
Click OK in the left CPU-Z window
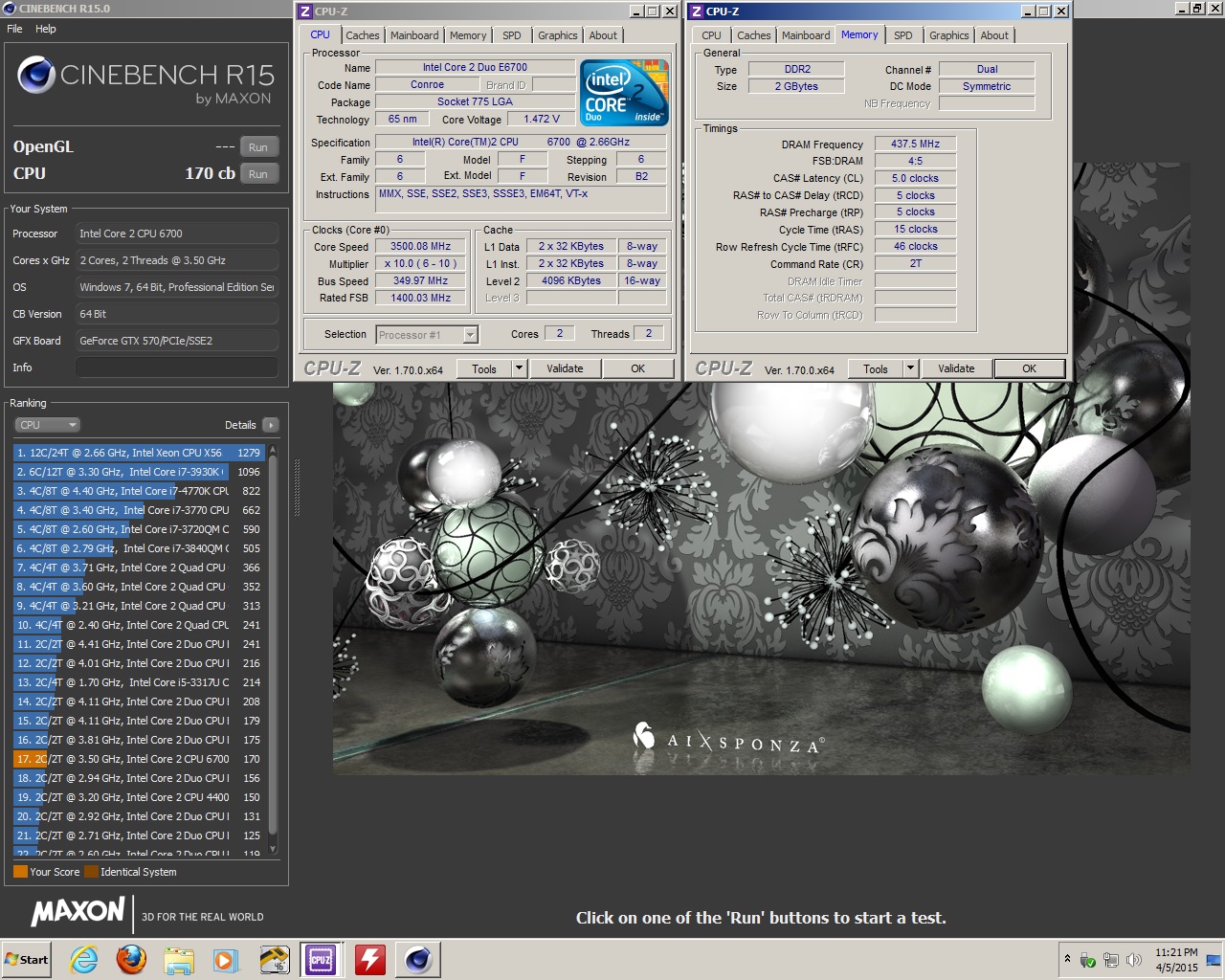[x=637, y=368]
